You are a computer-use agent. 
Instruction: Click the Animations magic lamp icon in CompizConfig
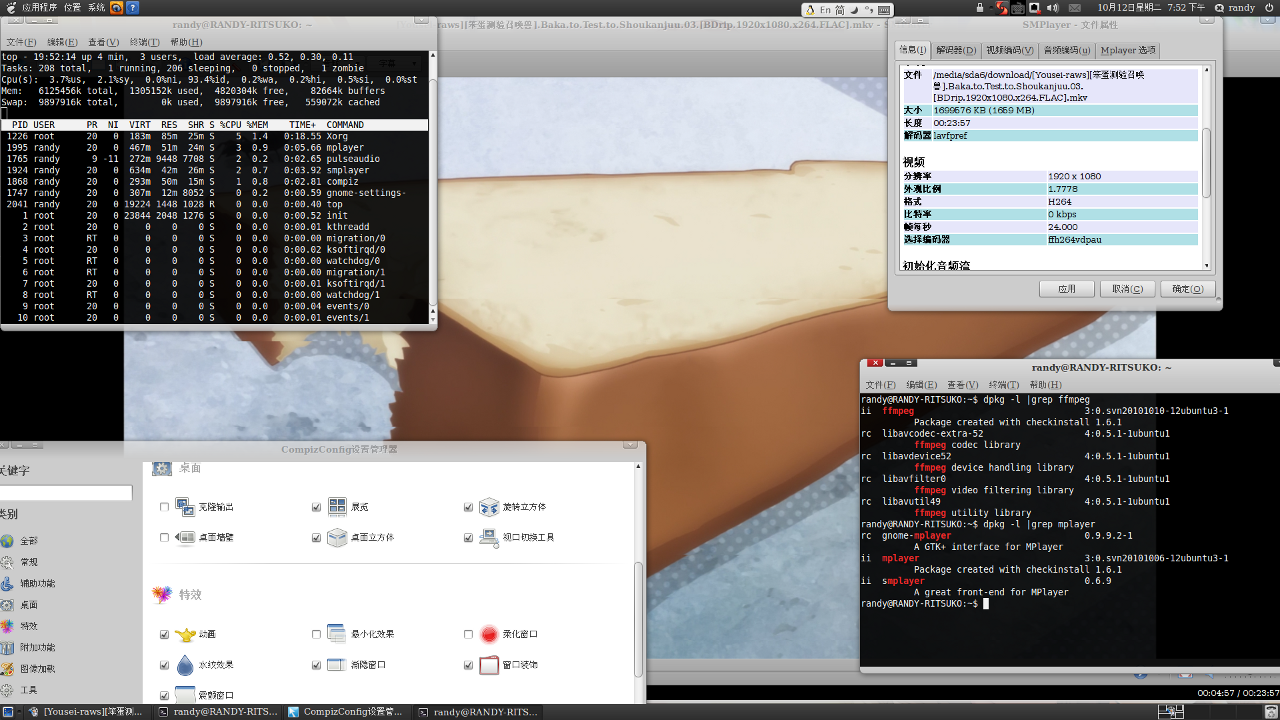185,634
